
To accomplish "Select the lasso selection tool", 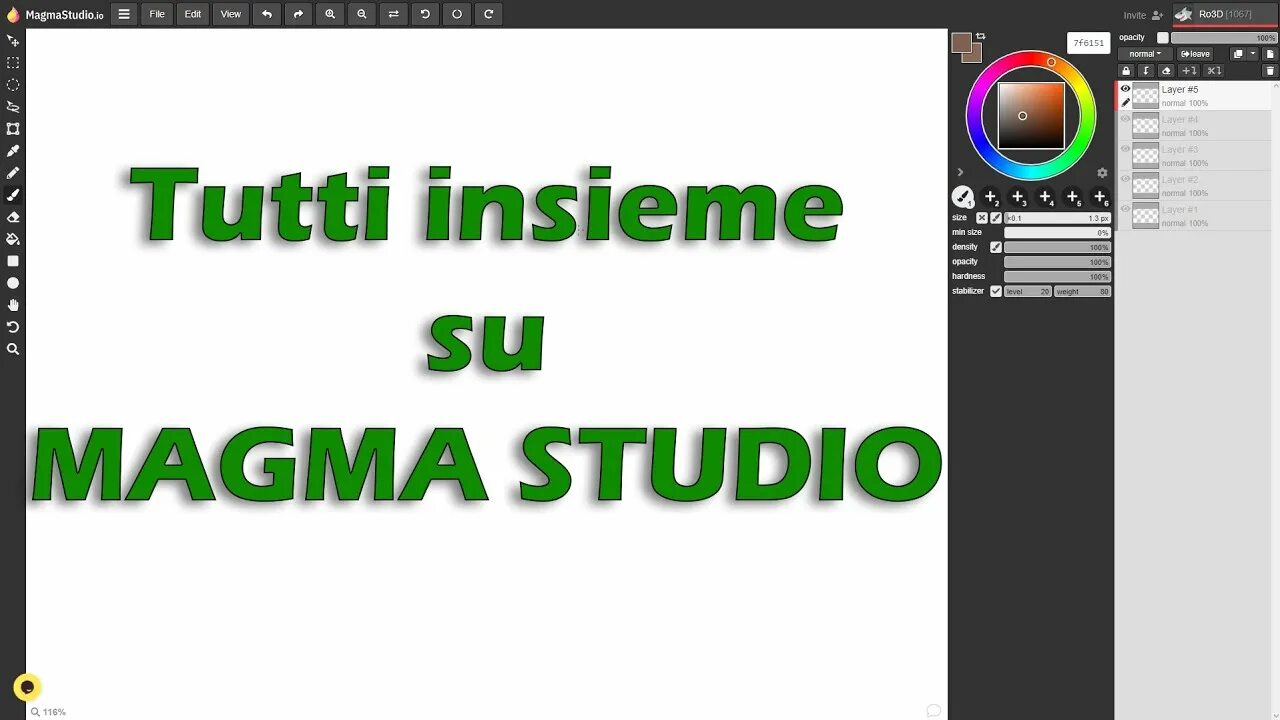I will [13, 107].
